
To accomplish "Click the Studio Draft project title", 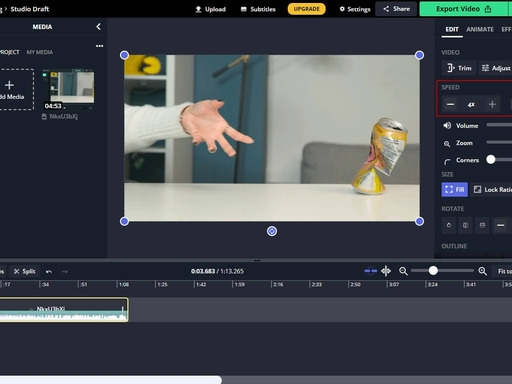I will click(30, 9).
